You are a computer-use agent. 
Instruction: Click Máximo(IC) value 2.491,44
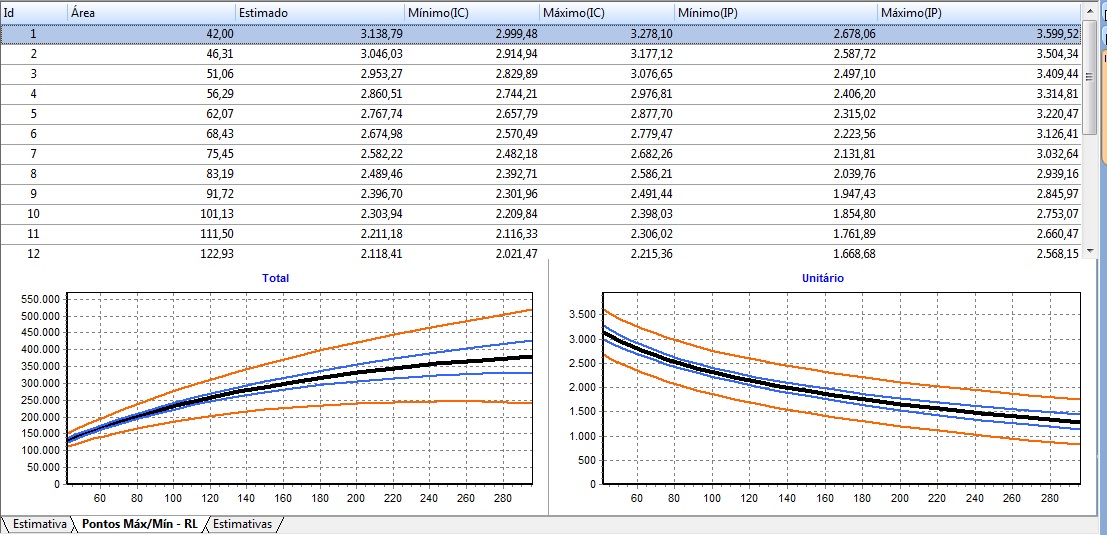[652, 194]
